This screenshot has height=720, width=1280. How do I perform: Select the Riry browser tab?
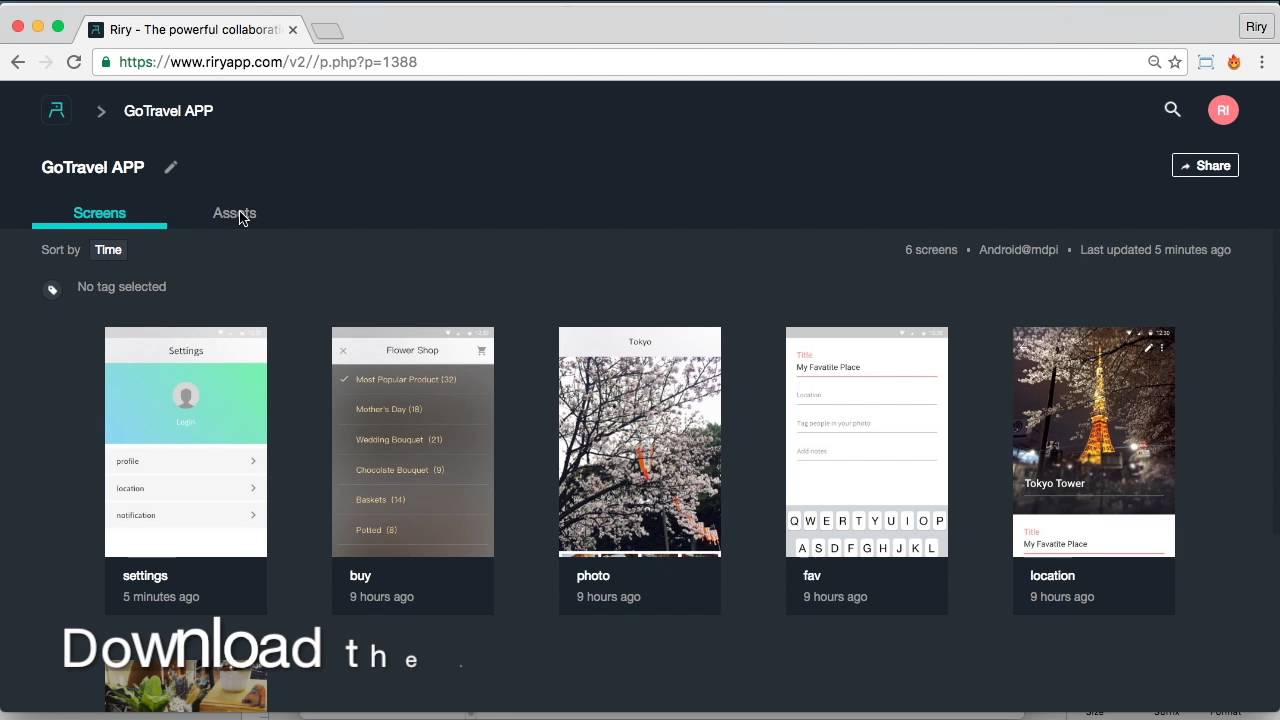[192, 30]
